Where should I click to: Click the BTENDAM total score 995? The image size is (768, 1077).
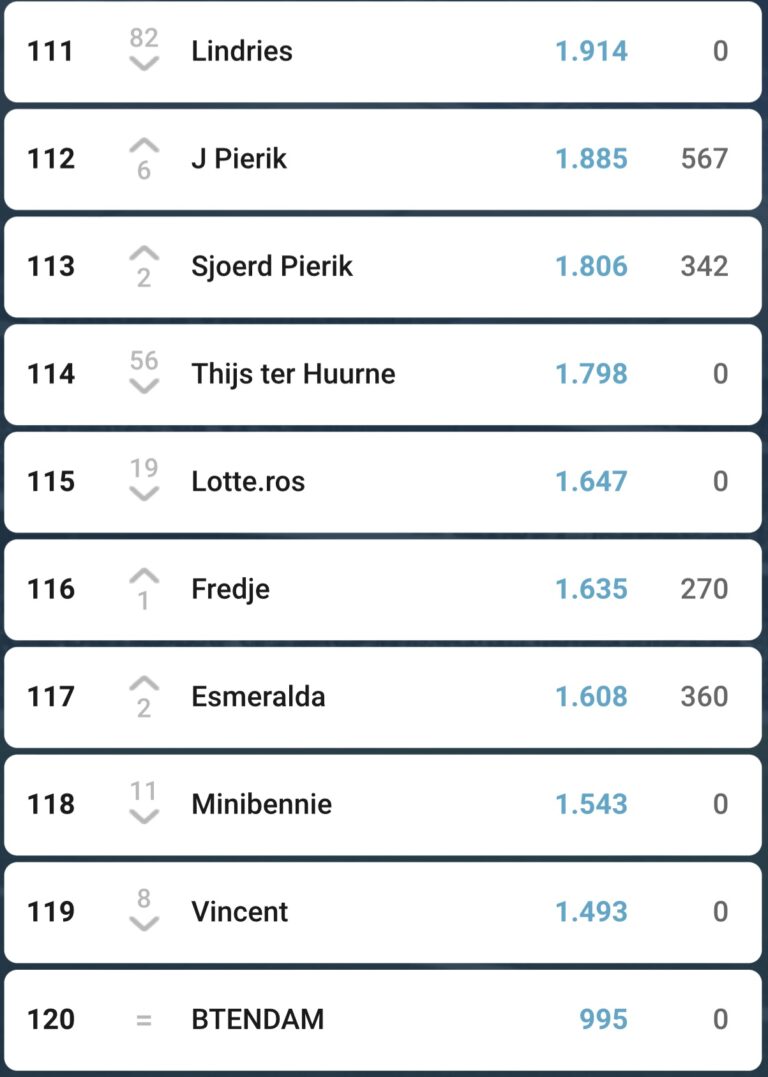603,1019
